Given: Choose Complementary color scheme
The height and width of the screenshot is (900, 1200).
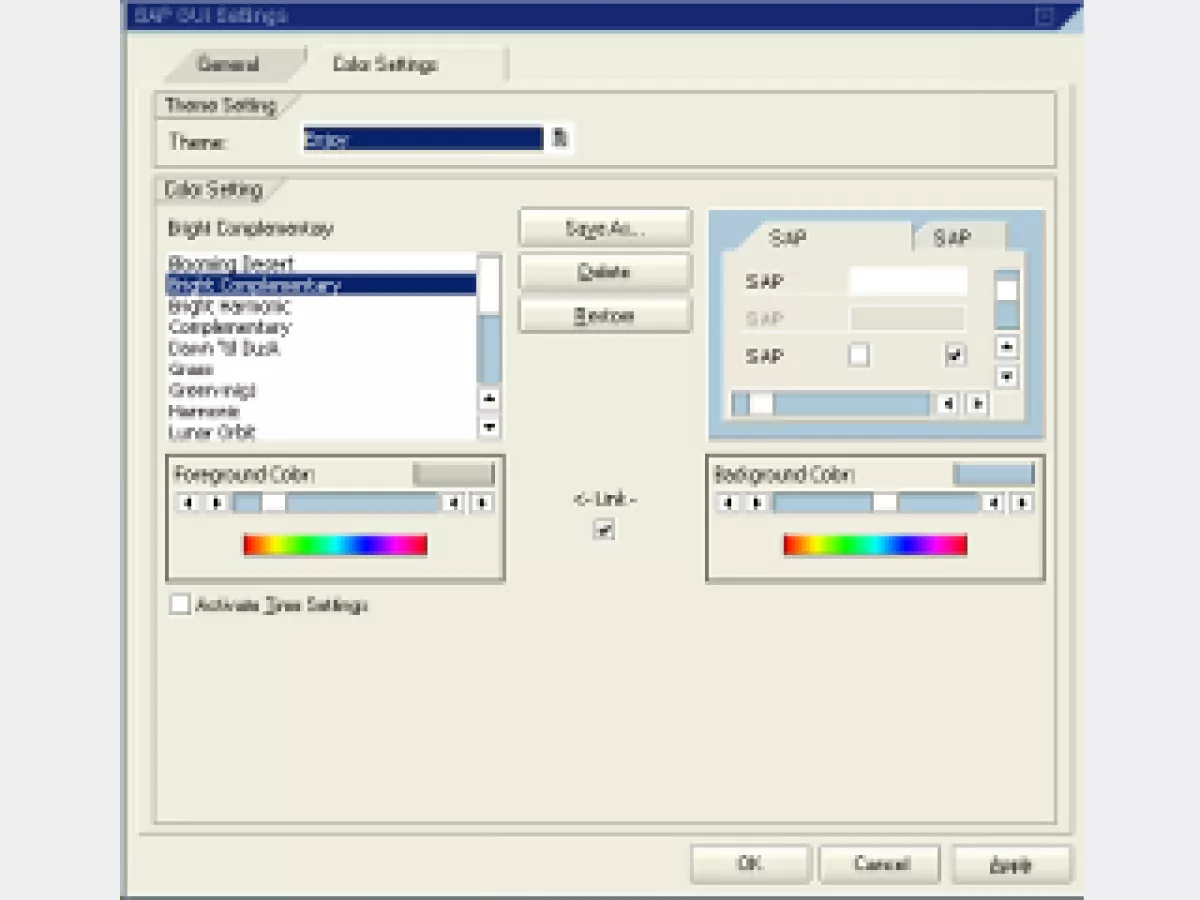Looking at the screenshot, I should [321, 327].
